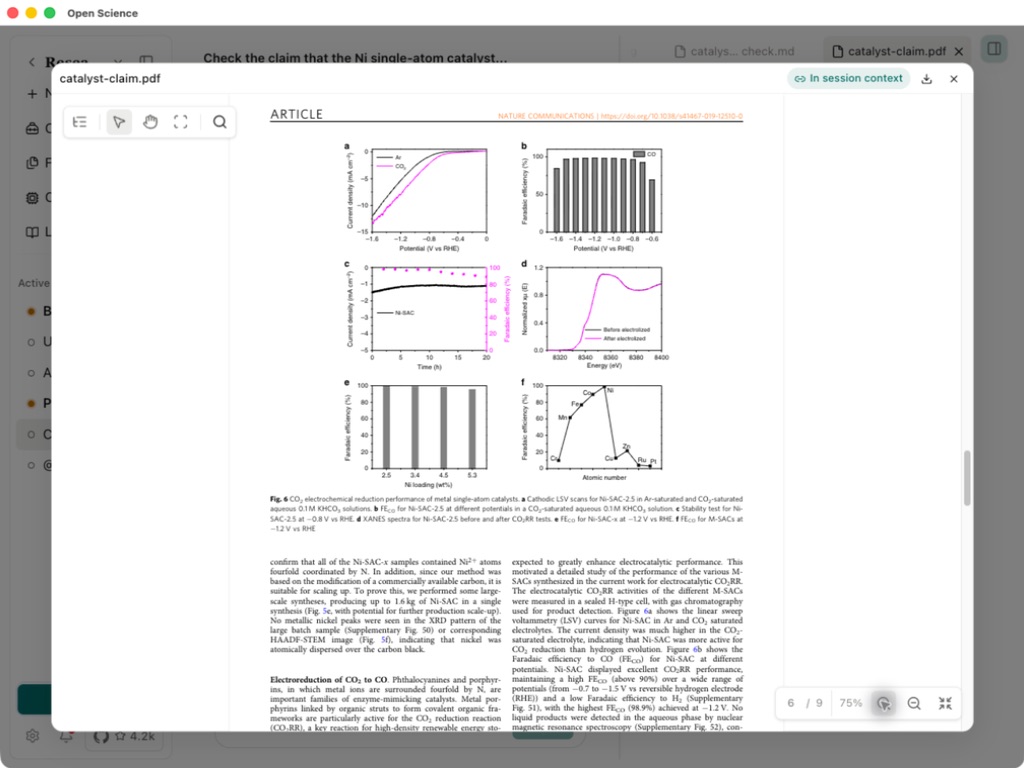Click the inward arrows collapse icon
Screen dimensions: 1024x768
[945, 703]
